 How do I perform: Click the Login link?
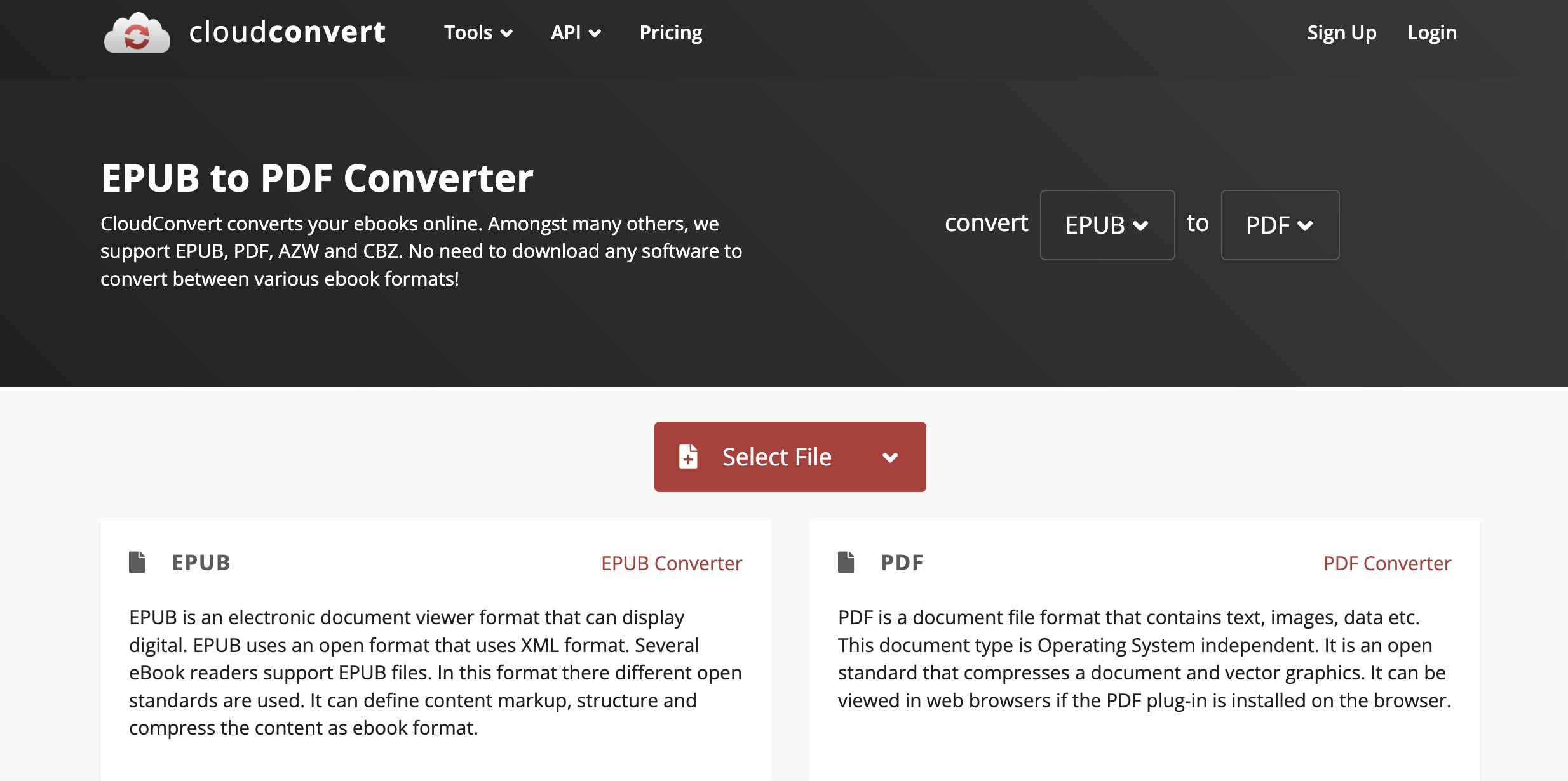[1431, 32]
